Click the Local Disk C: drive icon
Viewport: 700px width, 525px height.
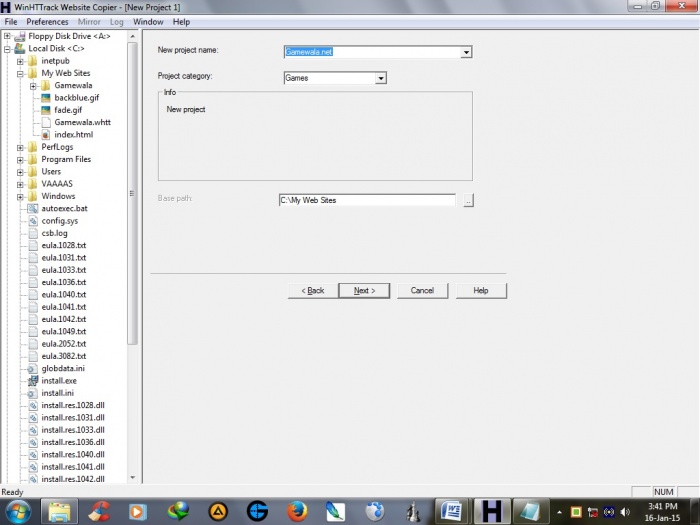point(20,48)
